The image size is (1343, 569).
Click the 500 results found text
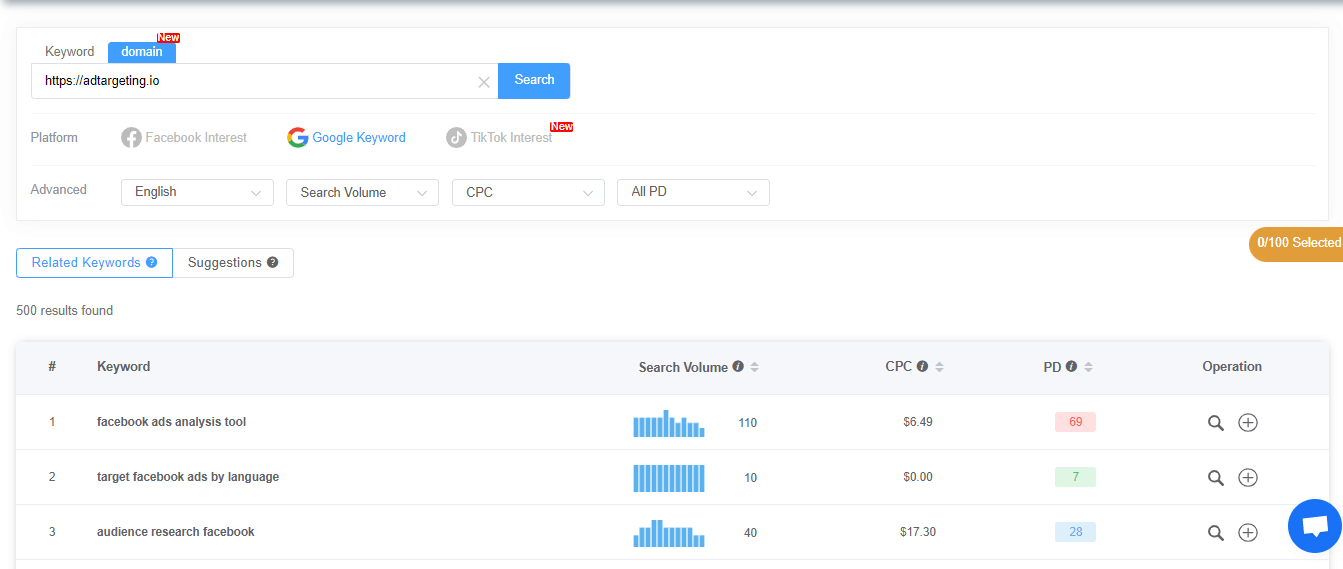pyautogui.click(x=65, y=311)
